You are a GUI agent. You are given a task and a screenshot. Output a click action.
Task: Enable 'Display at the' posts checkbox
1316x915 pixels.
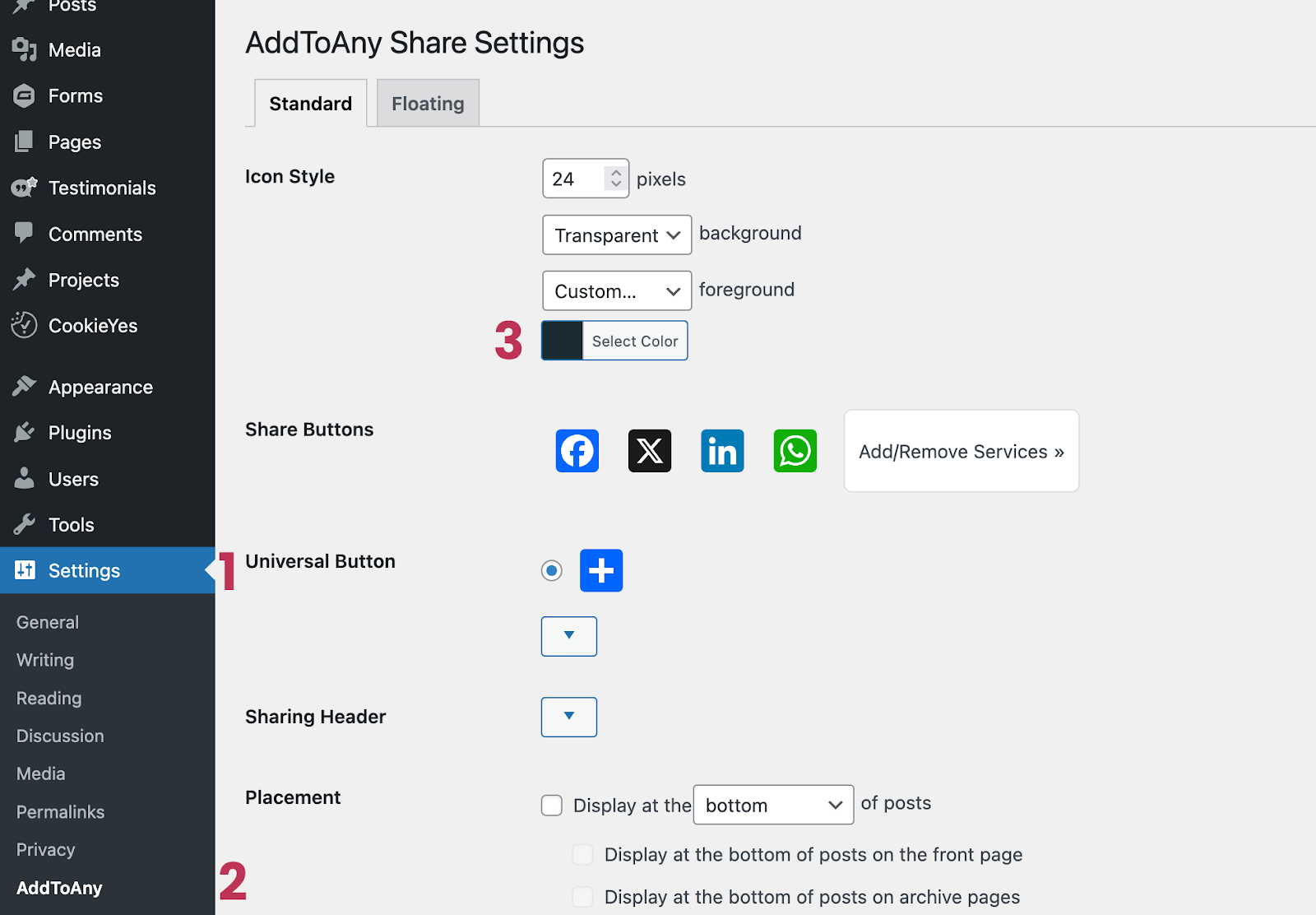pos(552,805)
